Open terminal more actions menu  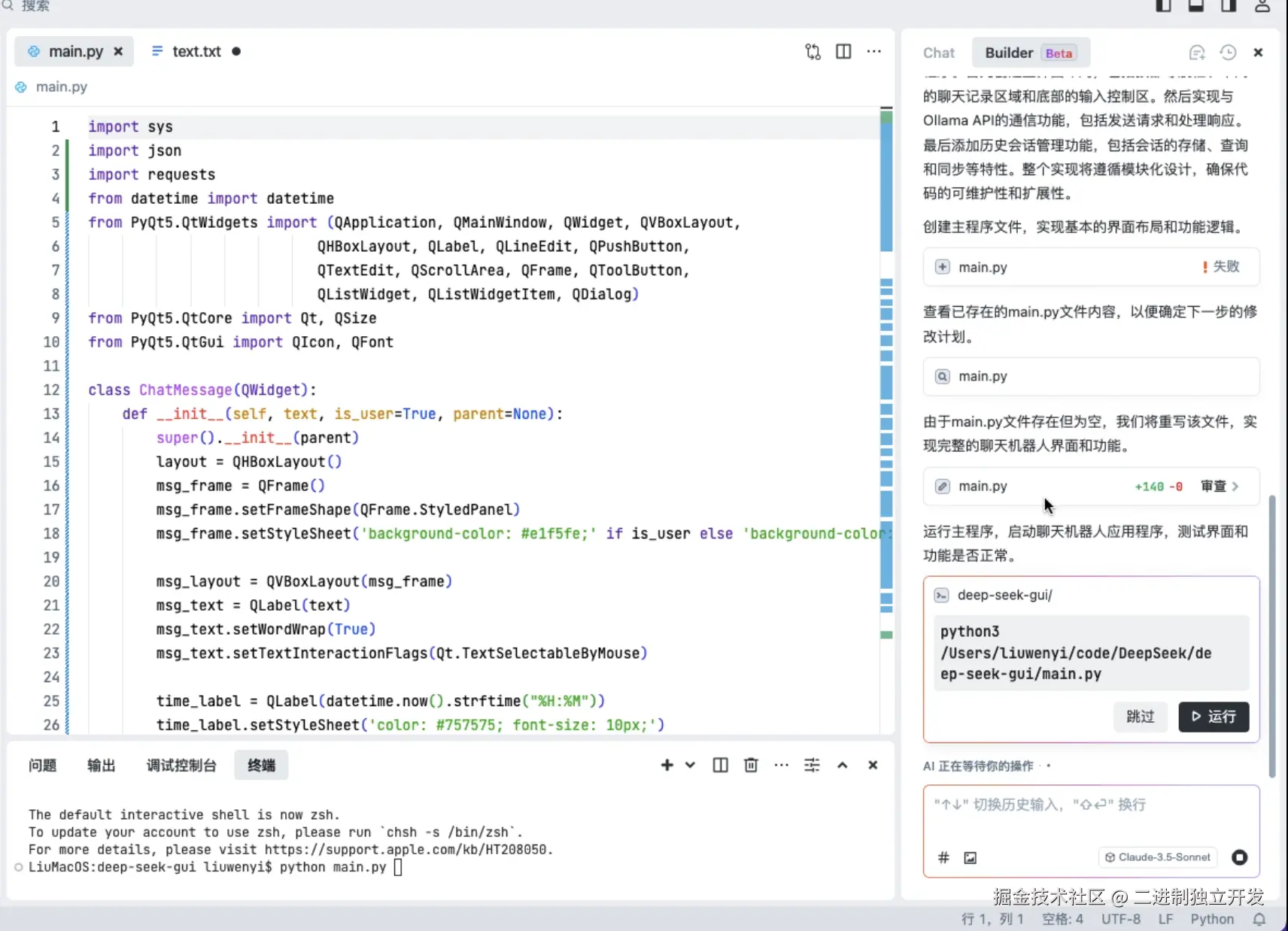coord(782,766)
